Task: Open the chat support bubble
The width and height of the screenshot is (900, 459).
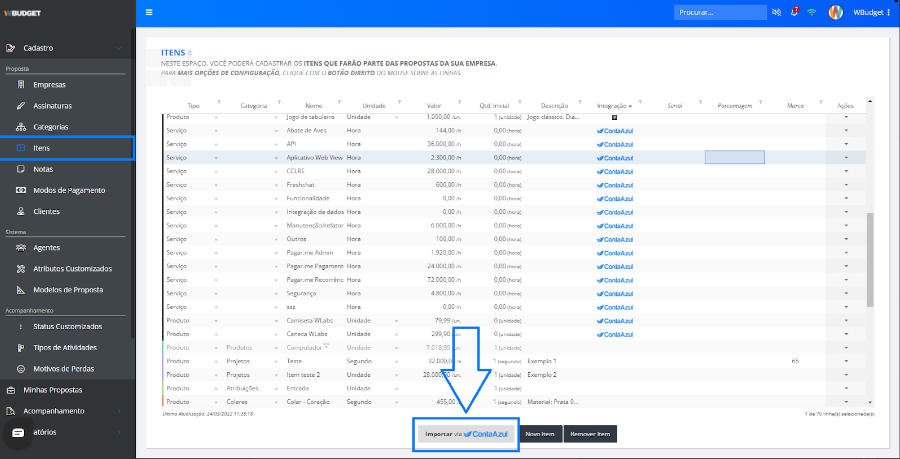Action: pyautogui.click(x=18, y=433)
